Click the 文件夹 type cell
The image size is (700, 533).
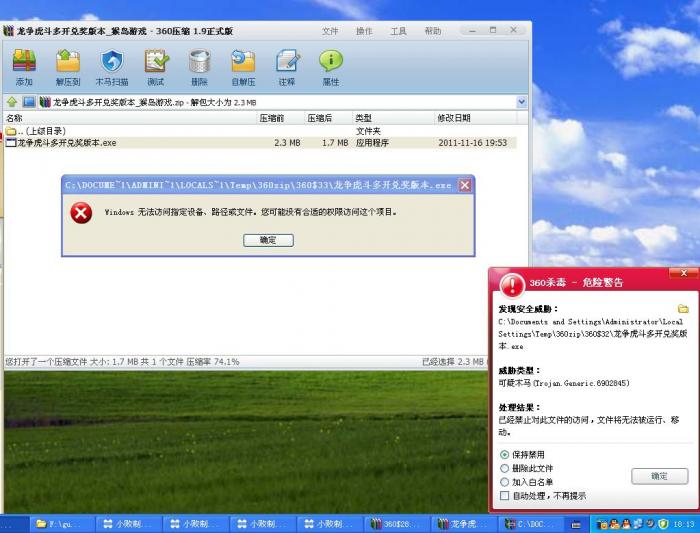click(x=368, y=131)
